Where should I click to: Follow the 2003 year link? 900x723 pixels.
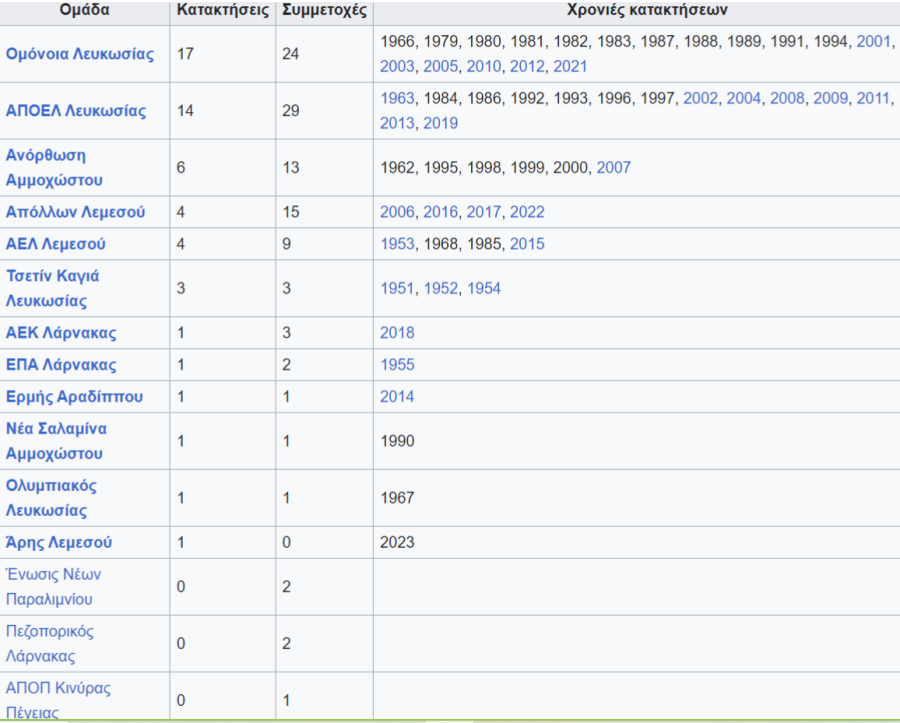(397, 67)
